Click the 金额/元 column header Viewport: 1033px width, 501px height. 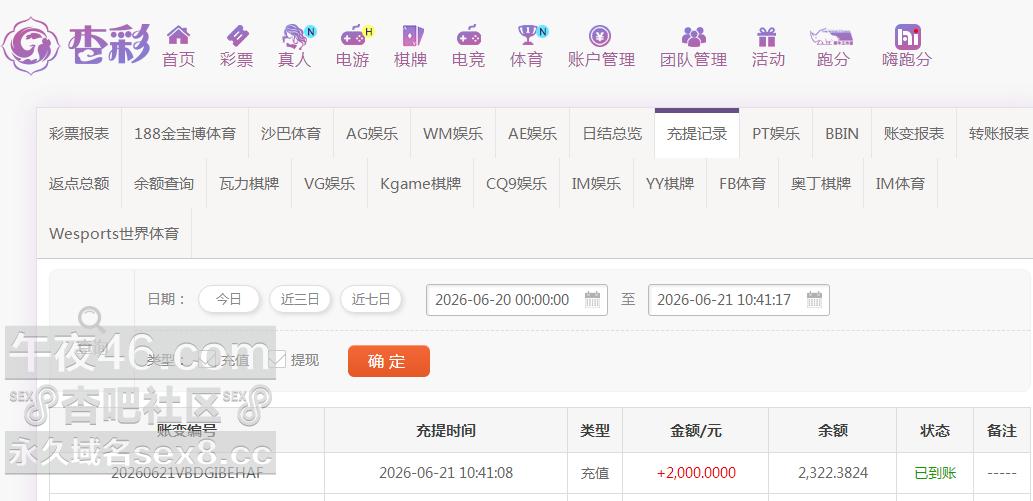point(696,430)
